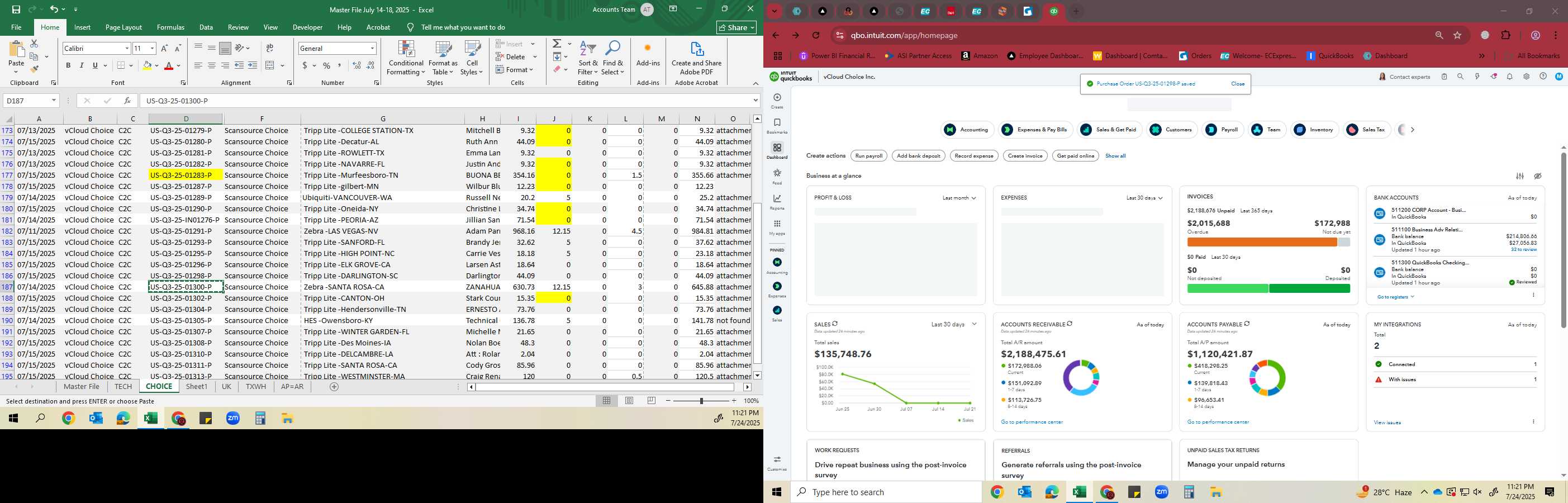Switch to the TXWH sheet tab
Screen dimensions: 1568x503
tap(256, 387)
